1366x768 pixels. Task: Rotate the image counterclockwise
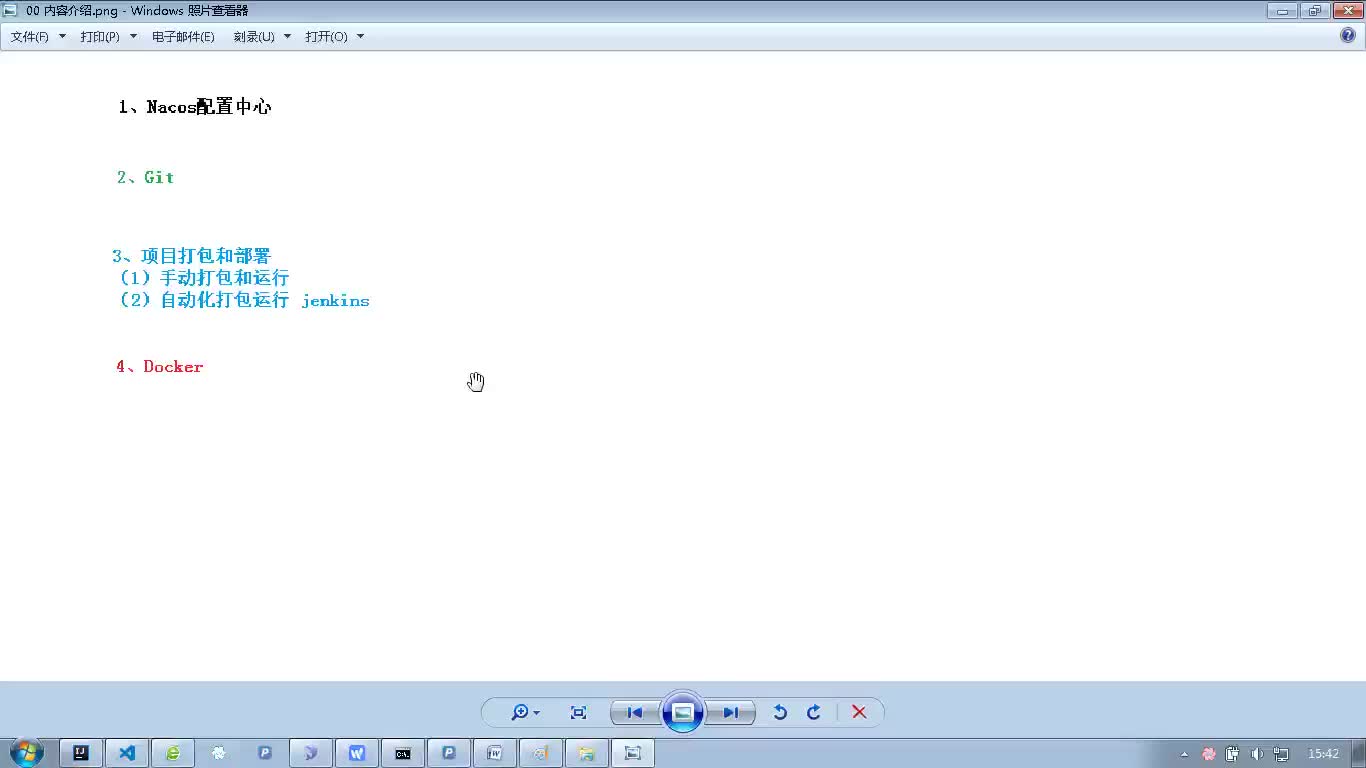[780, 712]
